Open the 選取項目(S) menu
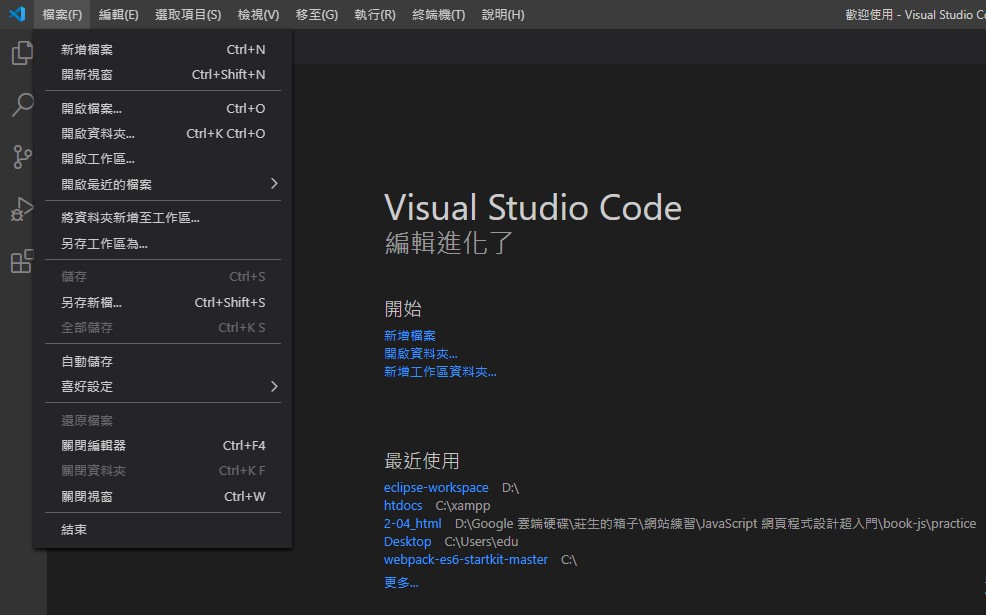Viewport: 986px width, 615px height. (x=188, y=14)
